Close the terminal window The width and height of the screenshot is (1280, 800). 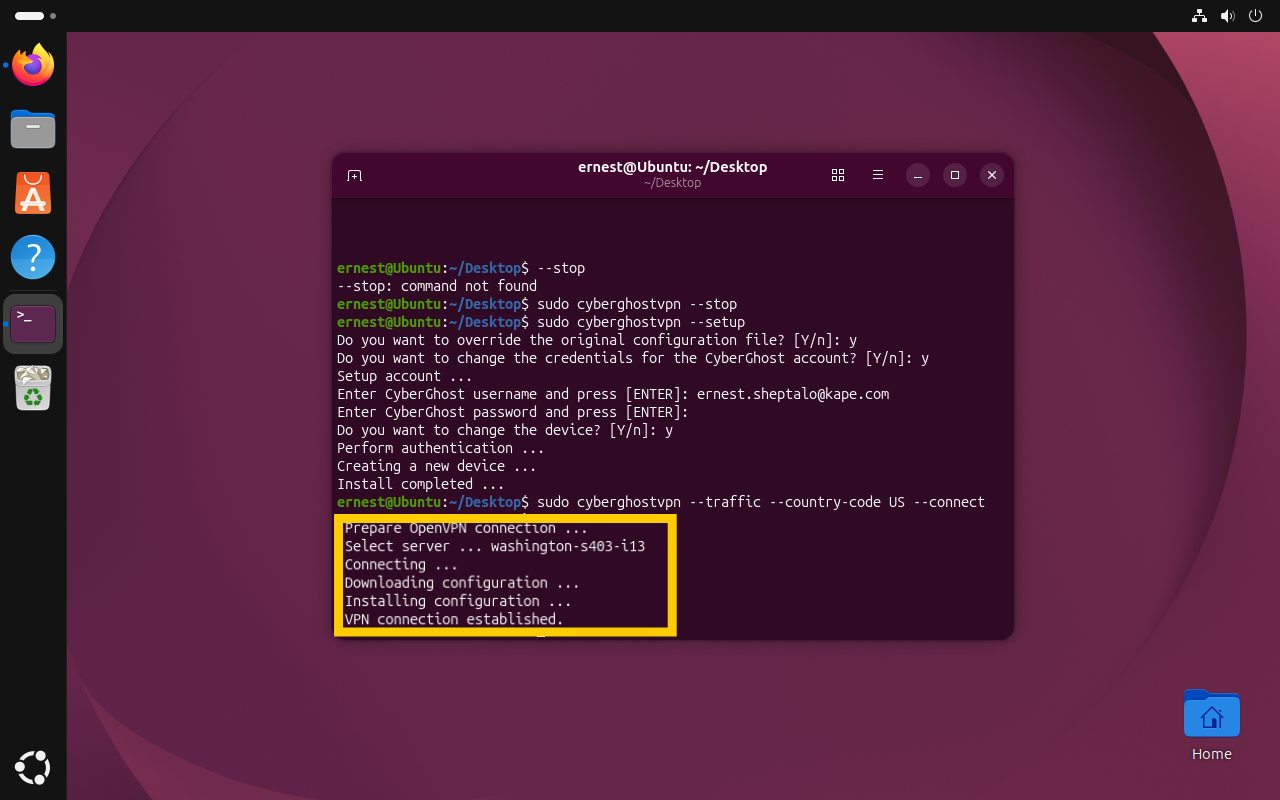991,175
